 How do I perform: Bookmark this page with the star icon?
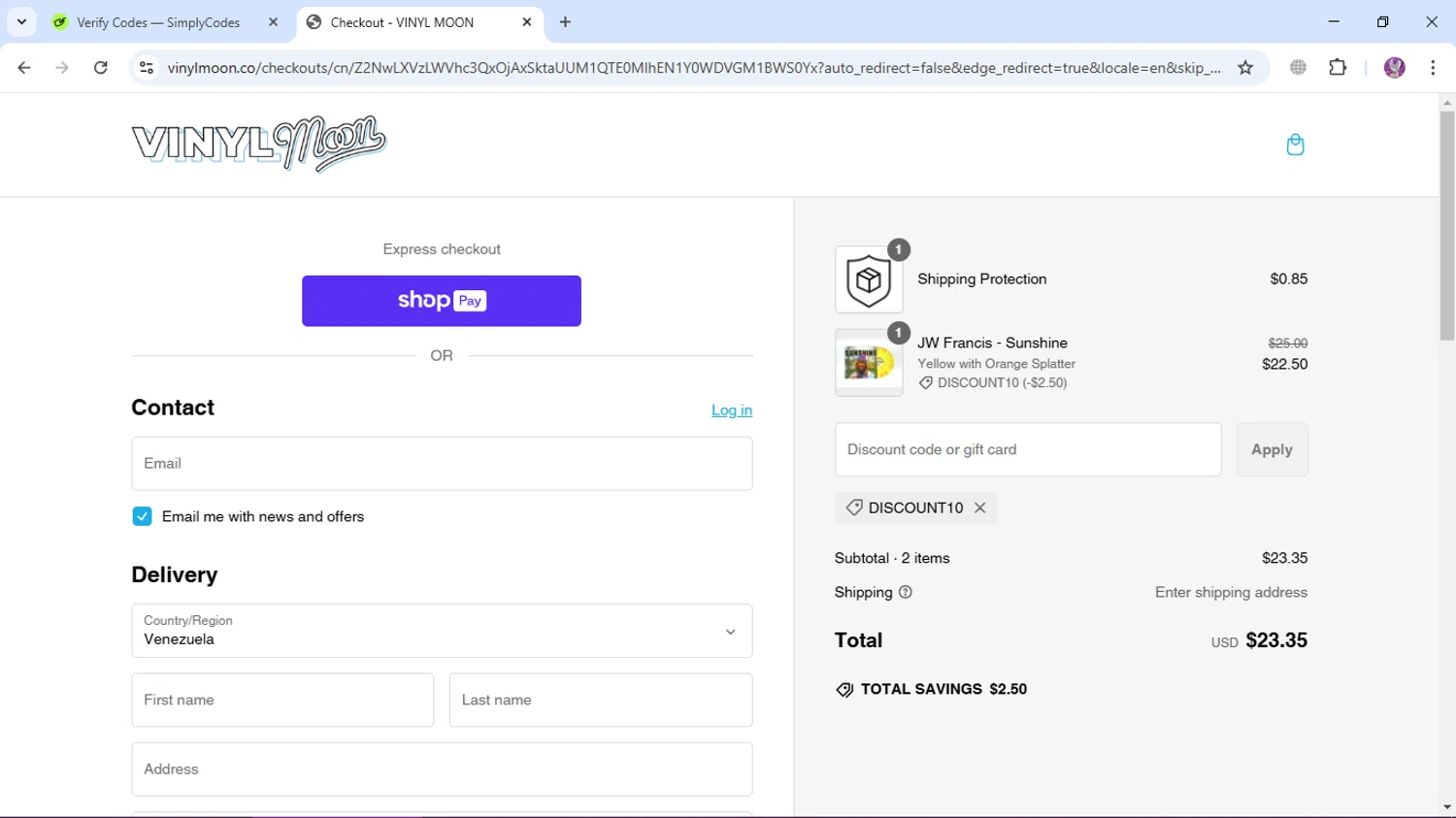(x=1245, y=68)
